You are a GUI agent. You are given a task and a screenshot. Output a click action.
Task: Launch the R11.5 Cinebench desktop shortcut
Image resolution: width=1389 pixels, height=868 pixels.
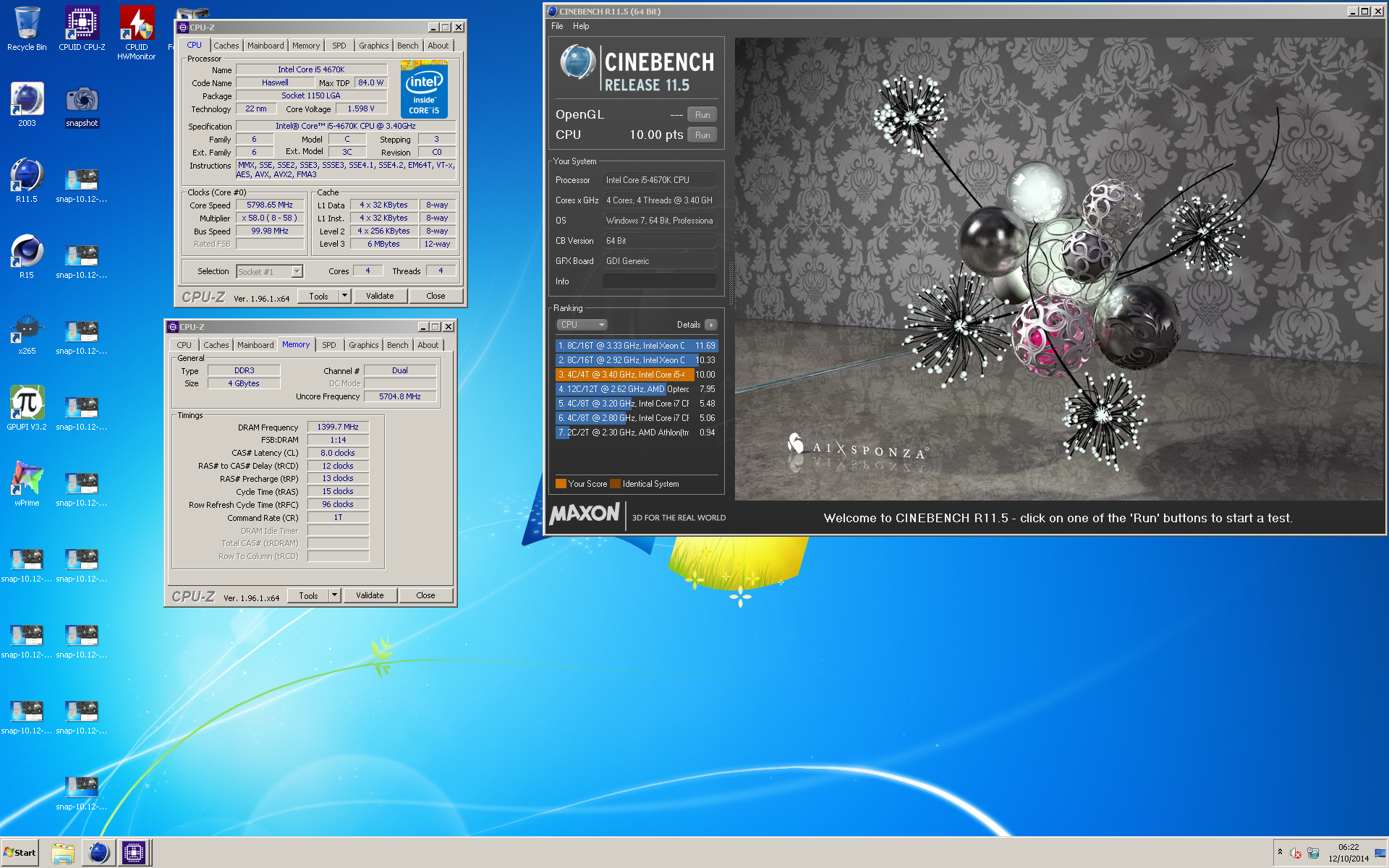pyautogui.click(x=27, y=181)
